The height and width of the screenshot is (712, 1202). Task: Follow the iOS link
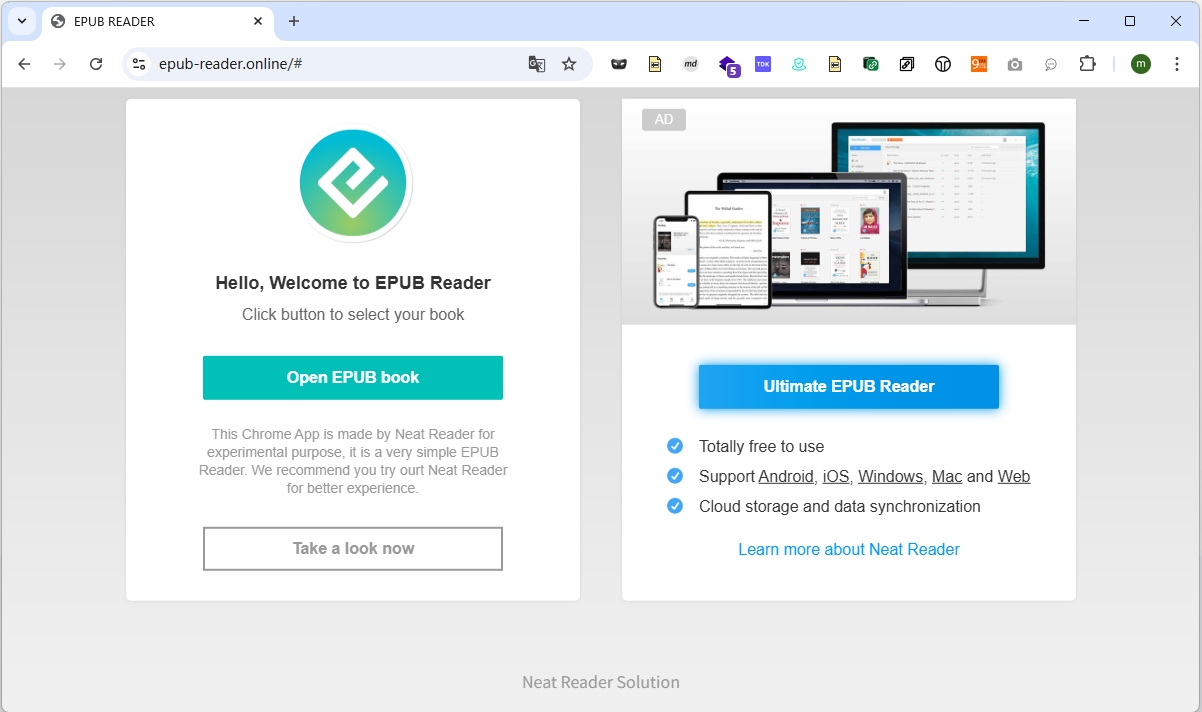tap(836, 477)
